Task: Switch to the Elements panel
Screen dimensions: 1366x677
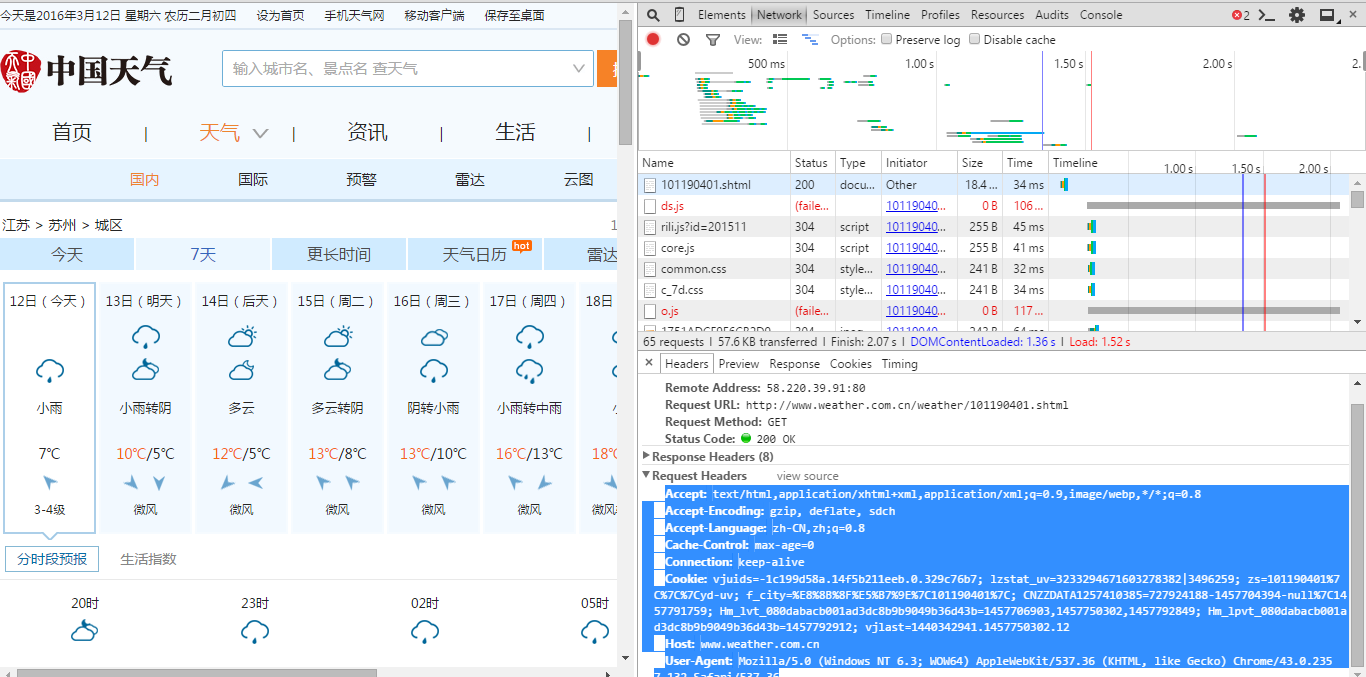Action: (x=721, y=15)
